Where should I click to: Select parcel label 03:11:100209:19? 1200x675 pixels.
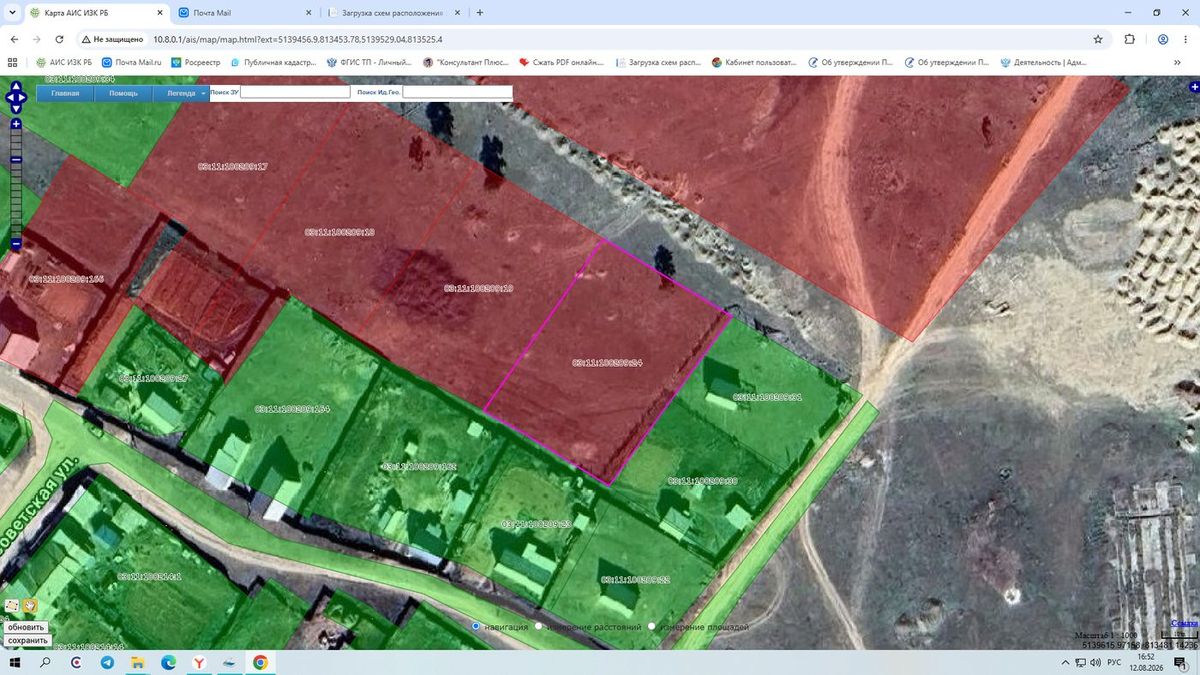[x=478, y=288]
